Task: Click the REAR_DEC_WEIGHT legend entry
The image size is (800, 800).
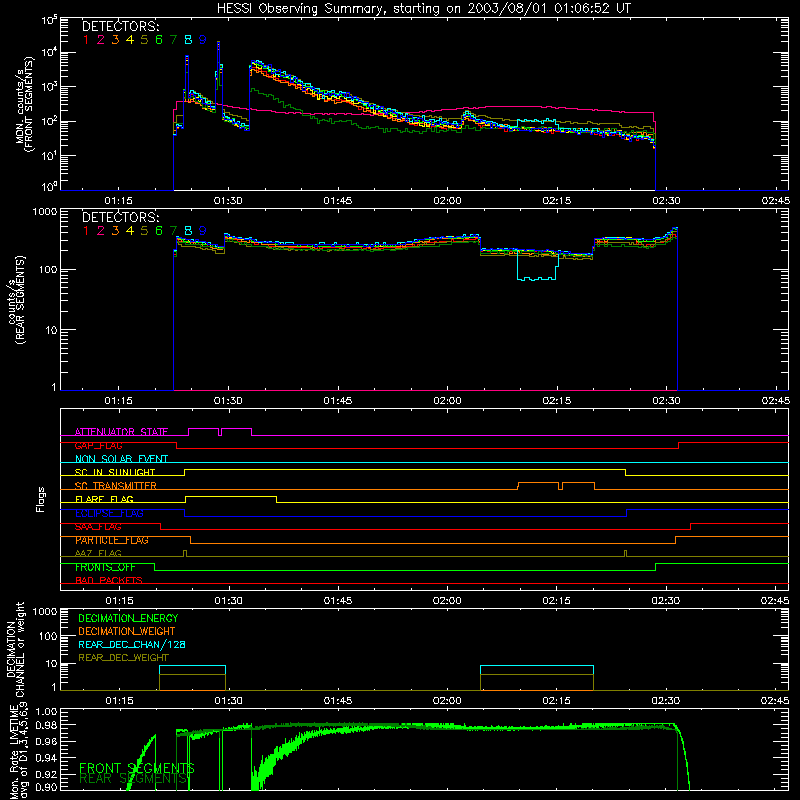Action: coord(123,658)
